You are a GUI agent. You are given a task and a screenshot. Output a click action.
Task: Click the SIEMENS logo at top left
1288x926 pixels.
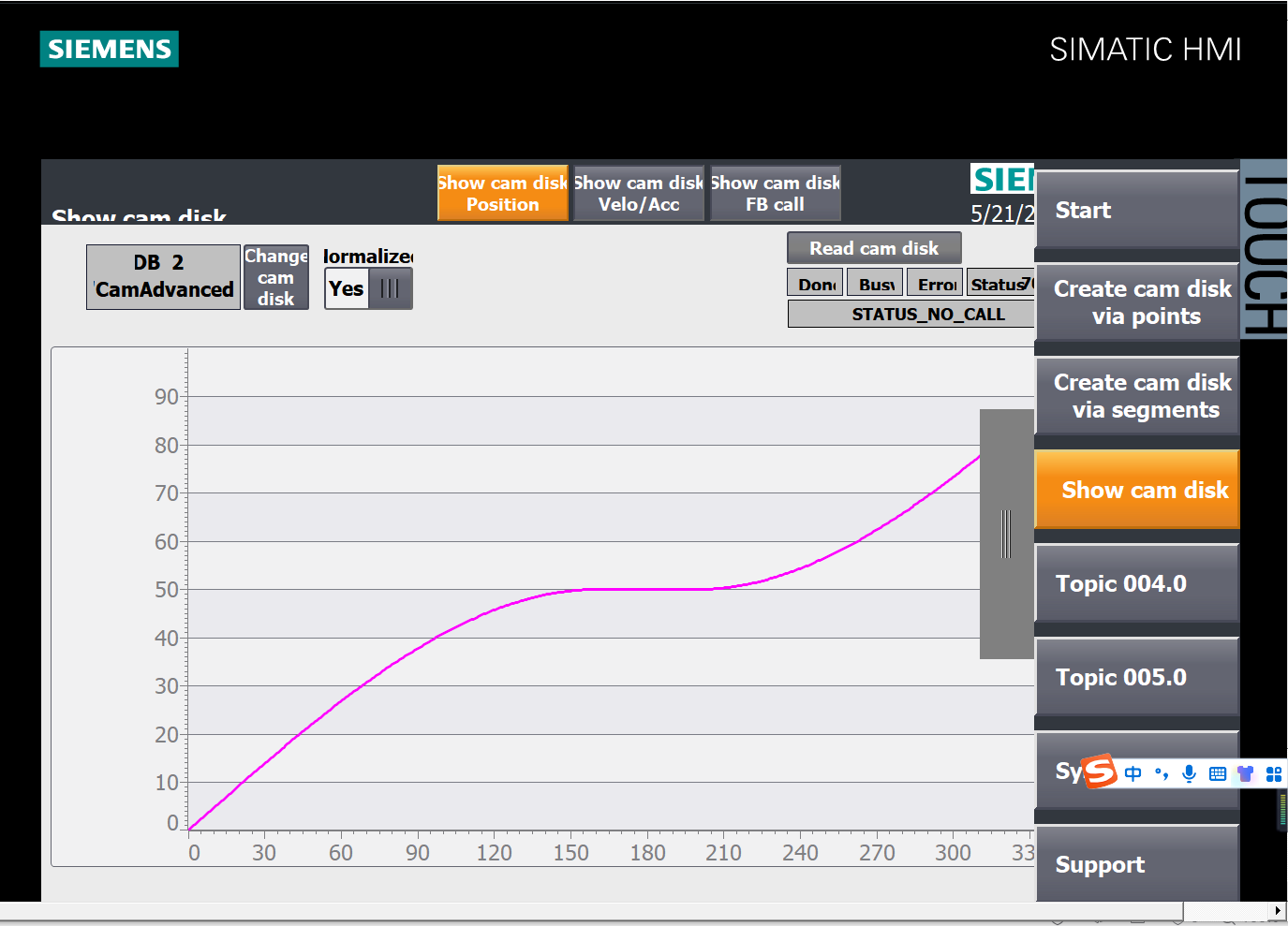pos(110,49)
